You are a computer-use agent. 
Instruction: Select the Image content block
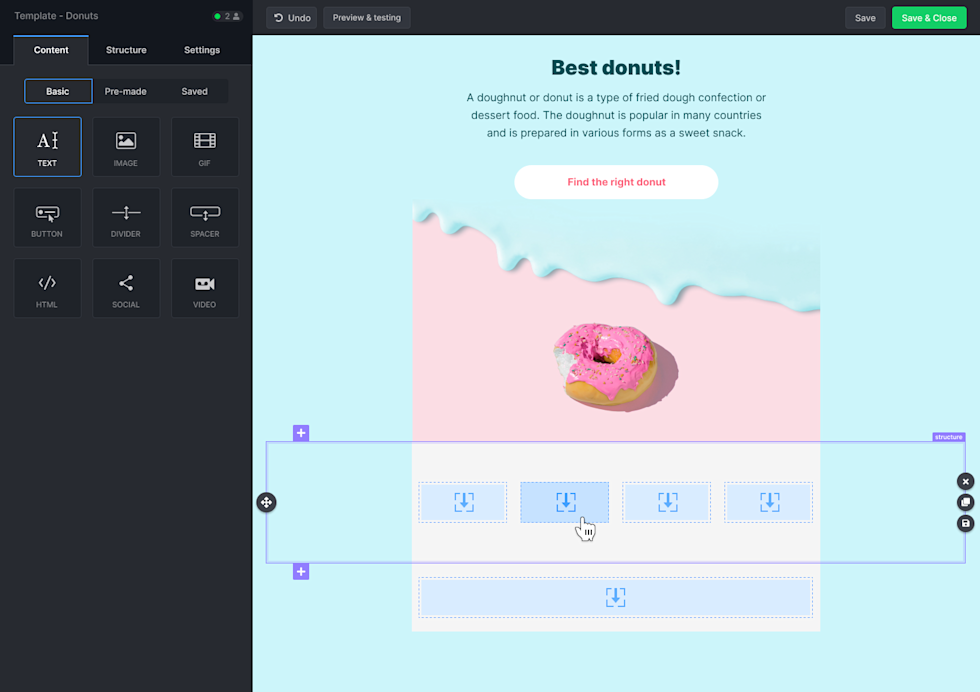coord(126,146)
